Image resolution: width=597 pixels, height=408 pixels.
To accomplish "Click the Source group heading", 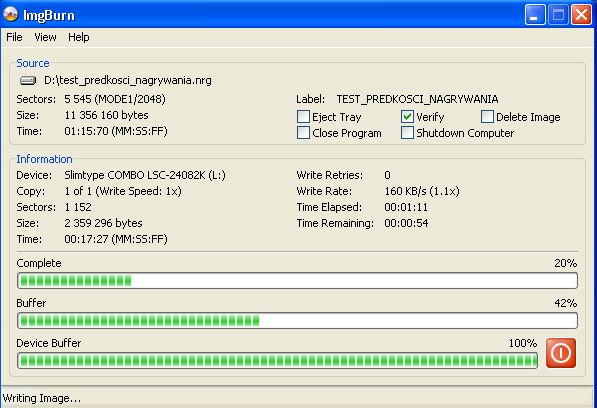I will (x=33, y=63).
